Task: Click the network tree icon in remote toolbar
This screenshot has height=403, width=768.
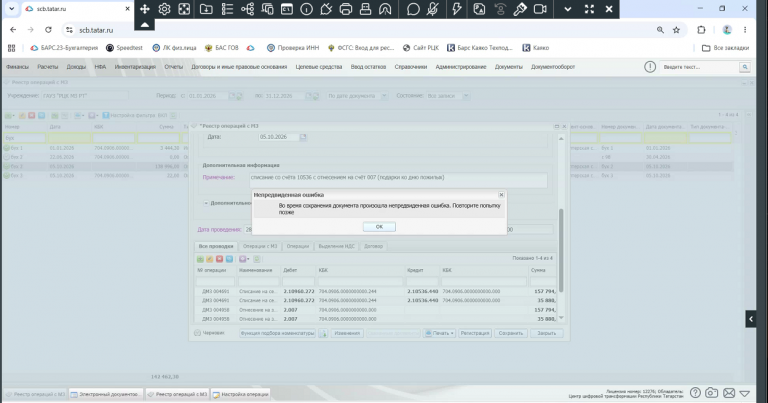Action: pos(247,9)
